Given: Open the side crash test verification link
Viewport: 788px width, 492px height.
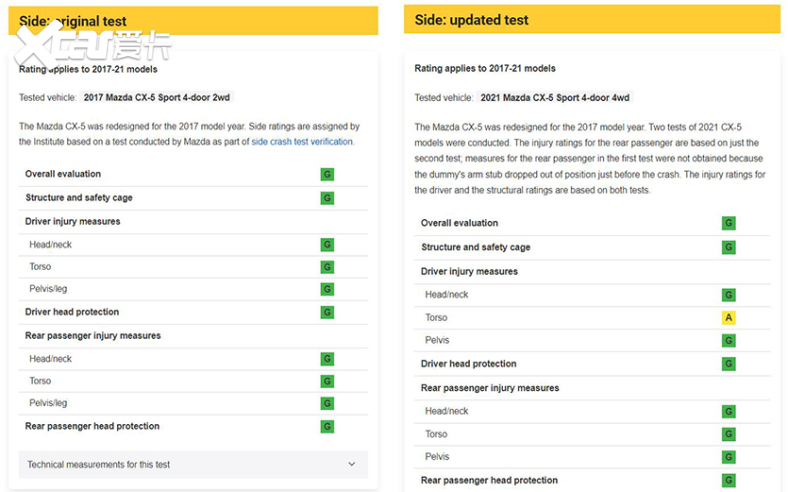Looking at the screenshot, I should tap(302, 142).
